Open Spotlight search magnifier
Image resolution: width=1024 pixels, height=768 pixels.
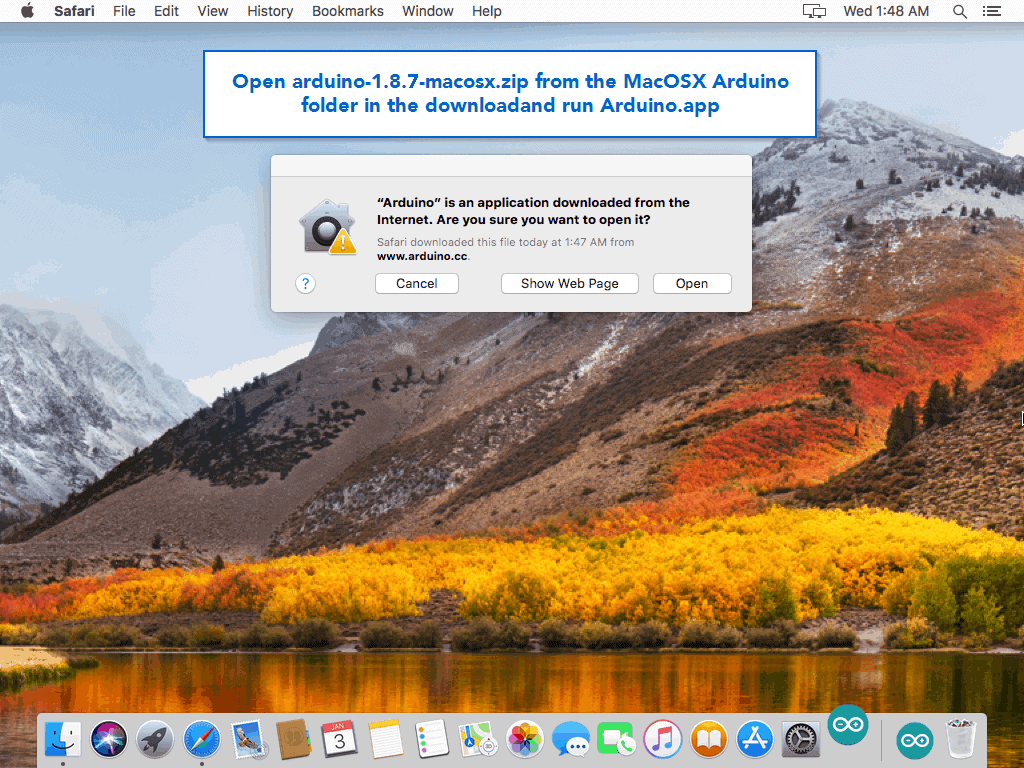tap(959, 11)
